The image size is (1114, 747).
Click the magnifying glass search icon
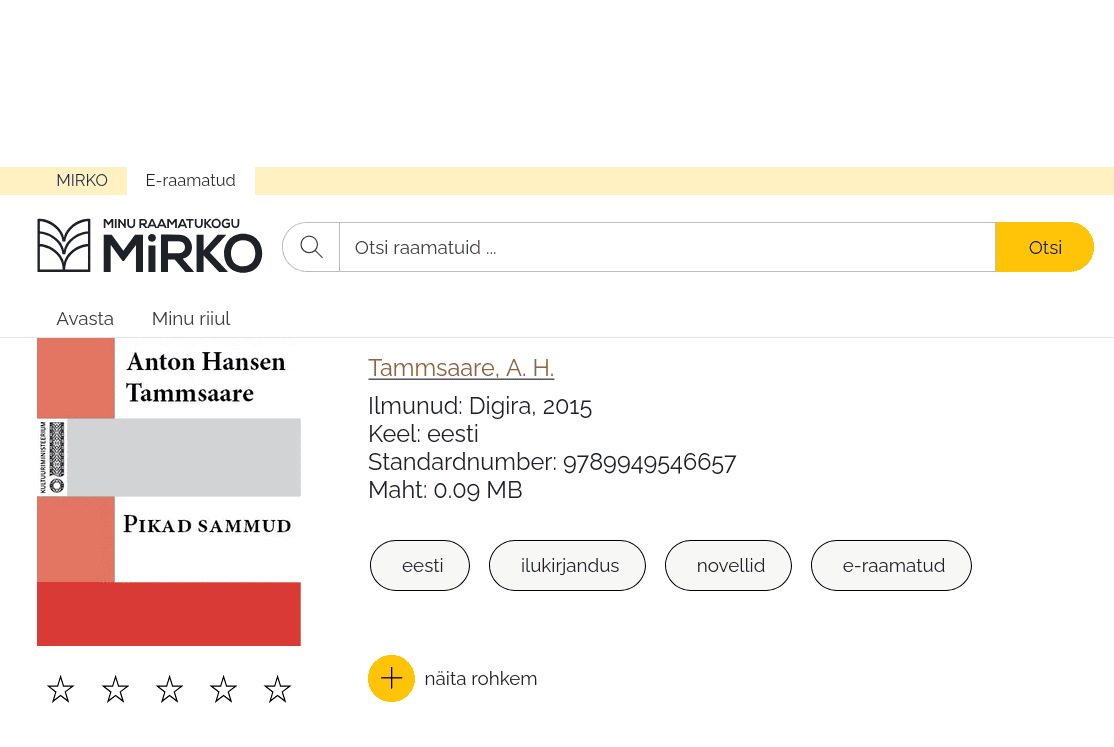click(311, 247)
